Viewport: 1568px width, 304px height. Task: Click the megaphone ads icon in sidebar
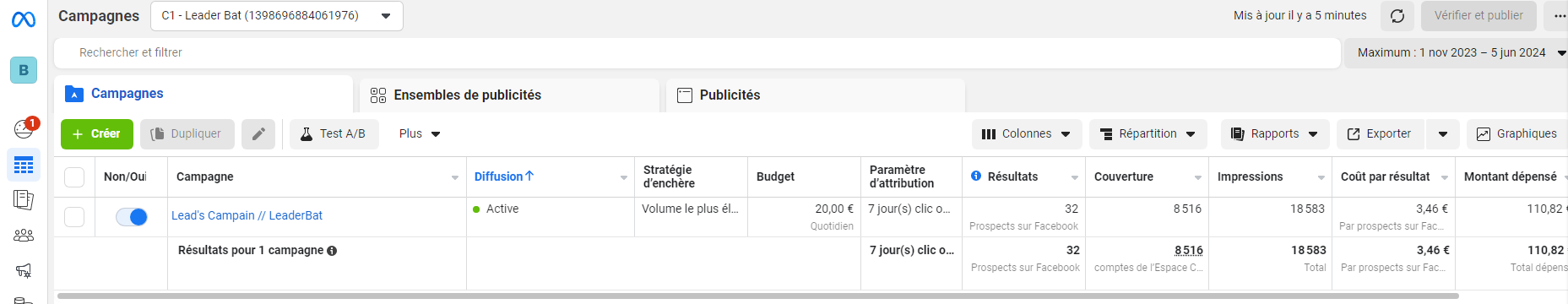pyautogui.click(x=24, y=270)
